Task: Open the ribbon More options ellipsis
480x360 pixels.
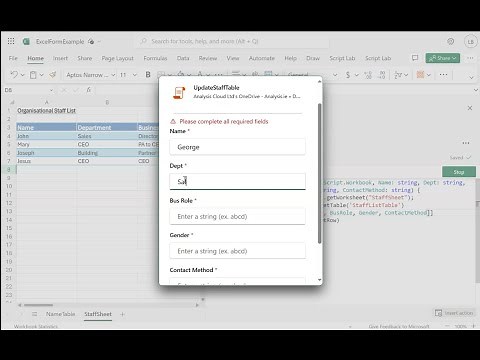Action: pos(443,75)
